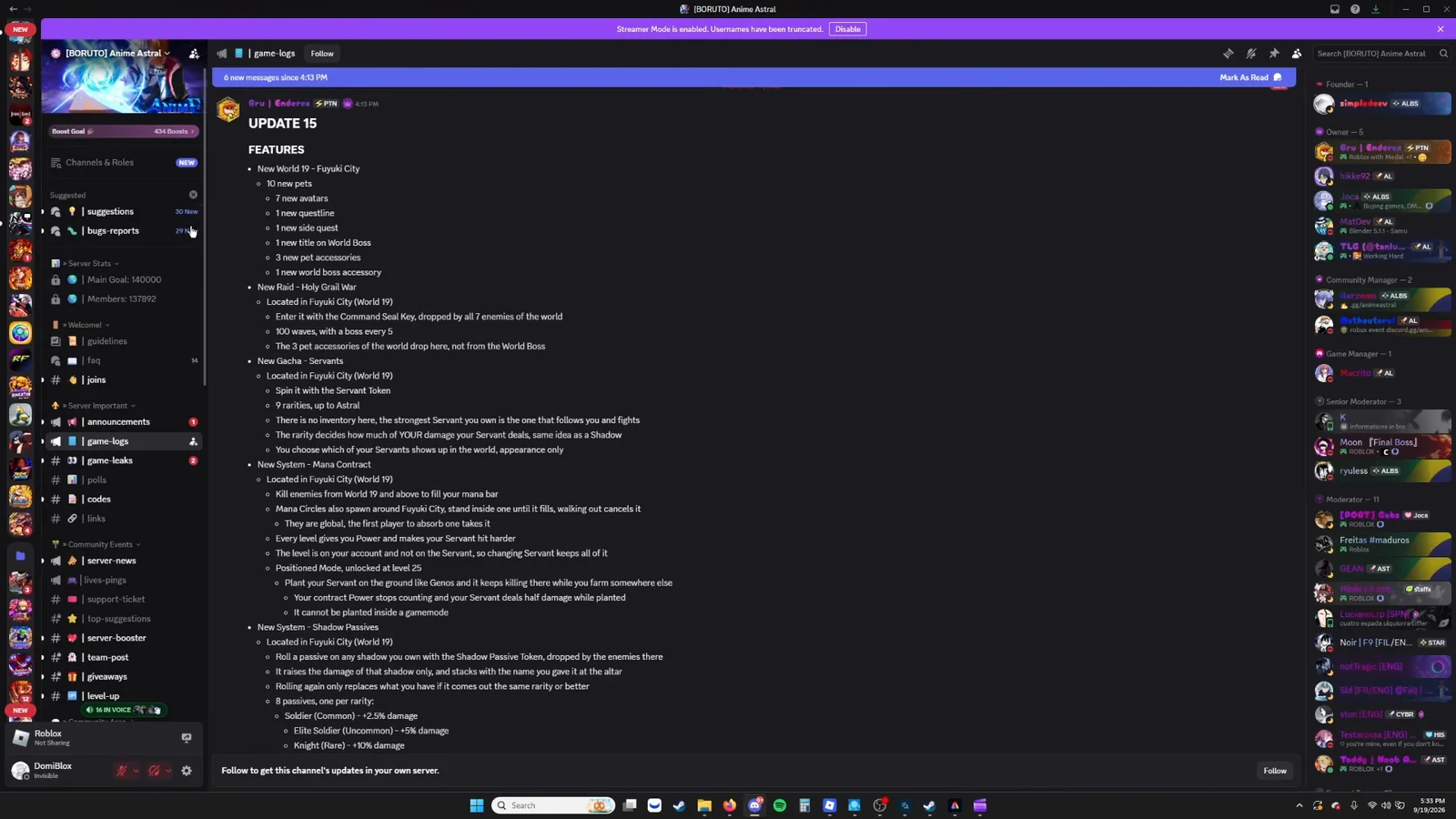Open Moon [Final Boss] member profile

click(x=1381, y=447)
